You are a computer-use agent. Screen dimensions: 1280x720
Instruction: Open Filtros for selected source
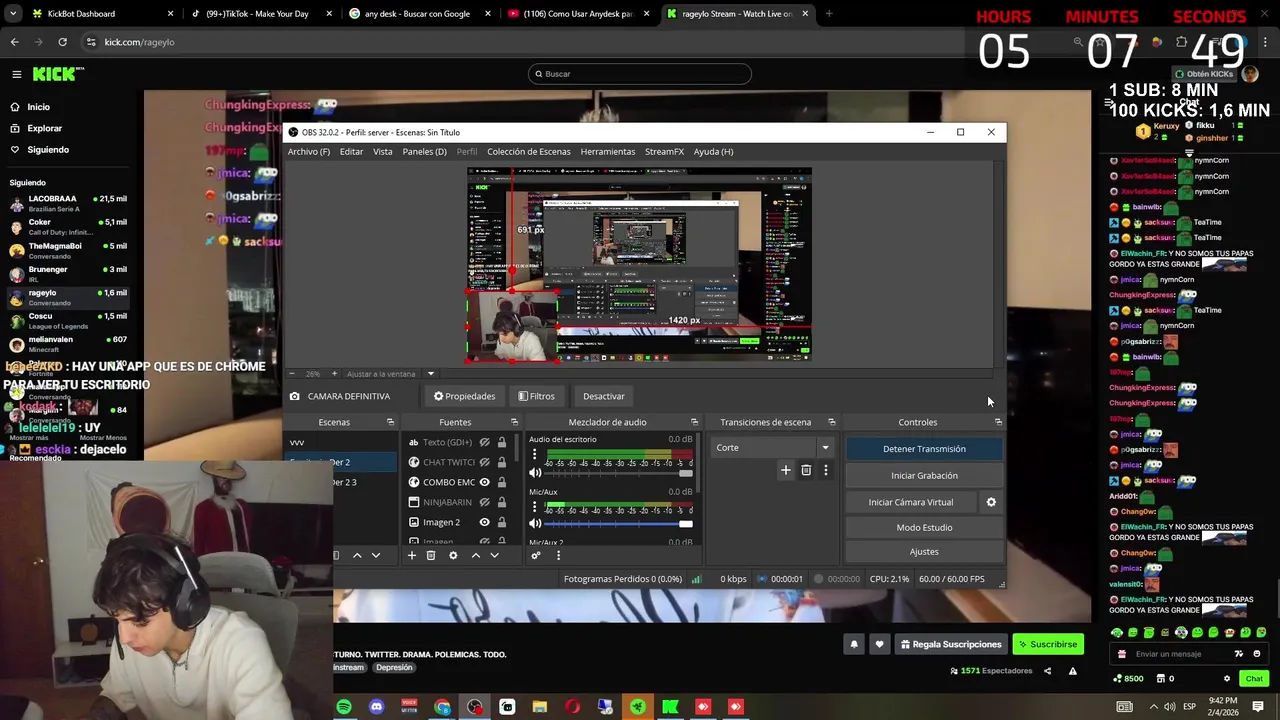(x=536, y=396)
